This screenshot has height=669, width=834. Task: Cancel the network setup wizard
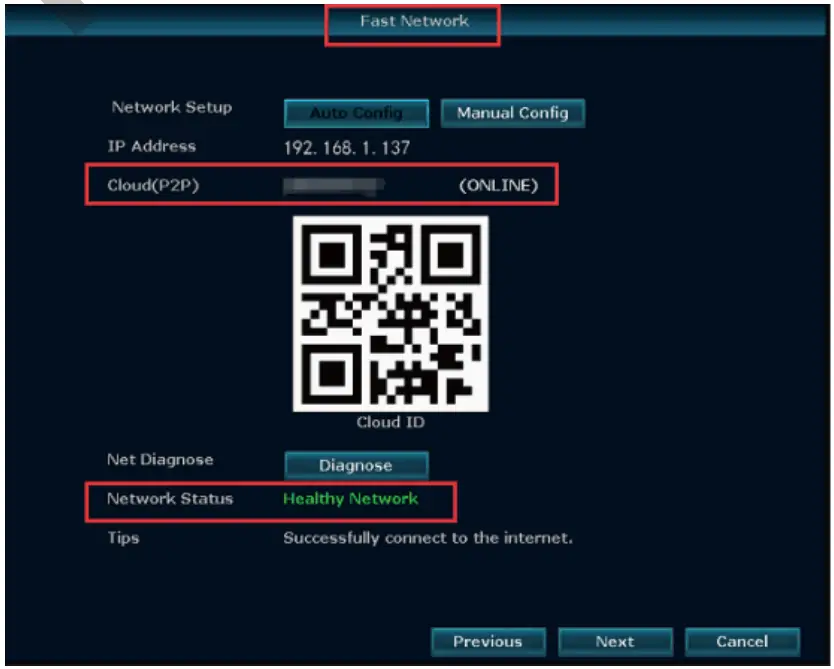coord(743,642)
